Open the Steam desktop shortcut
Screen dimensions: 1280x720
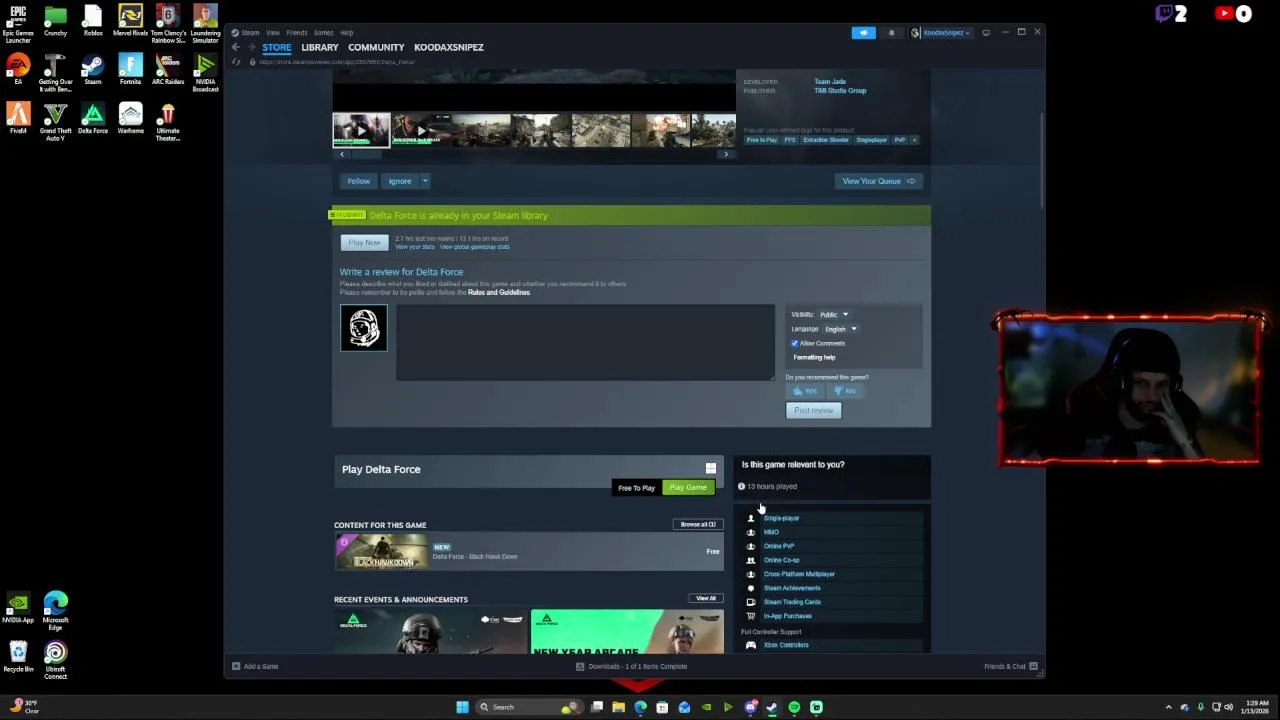coord(93,70)
